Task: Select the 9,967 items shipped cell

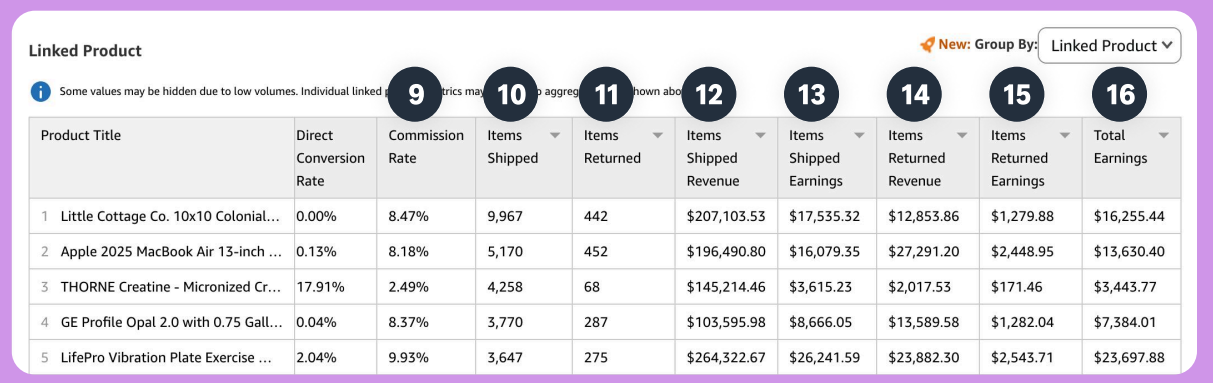Action: (x=524, y=216)
